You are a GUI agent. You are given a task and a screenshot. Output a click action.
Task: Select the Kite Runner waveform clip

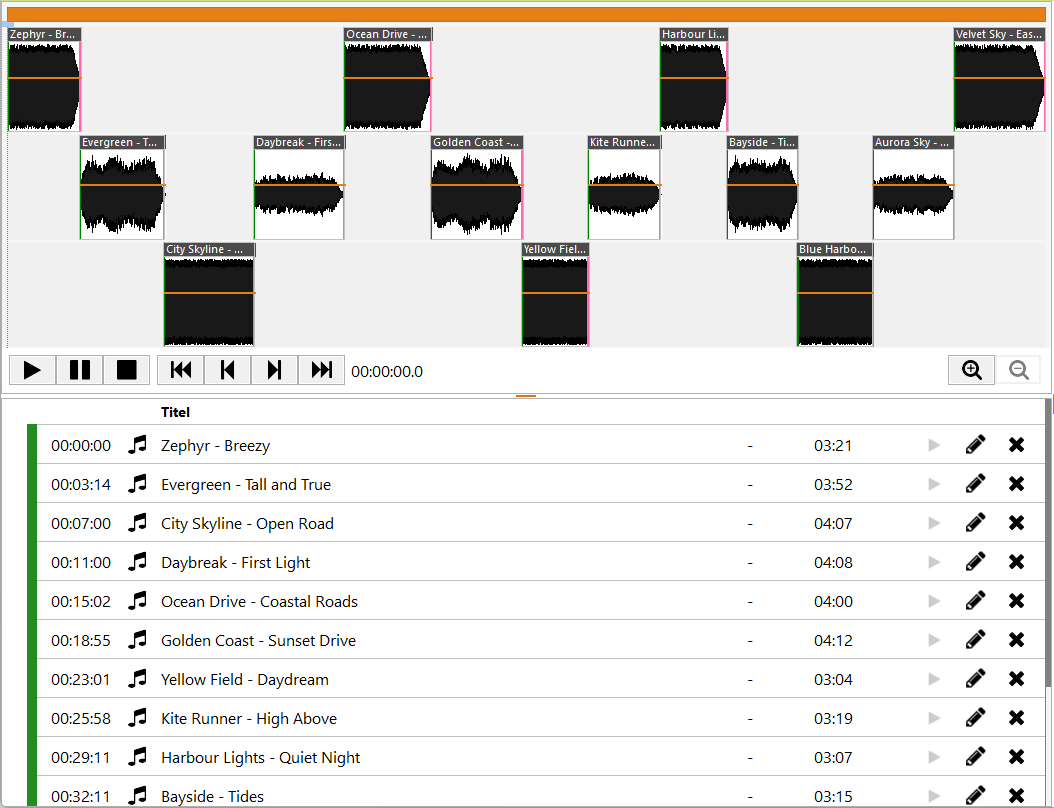pyautogui.click(x=624, y=187)
